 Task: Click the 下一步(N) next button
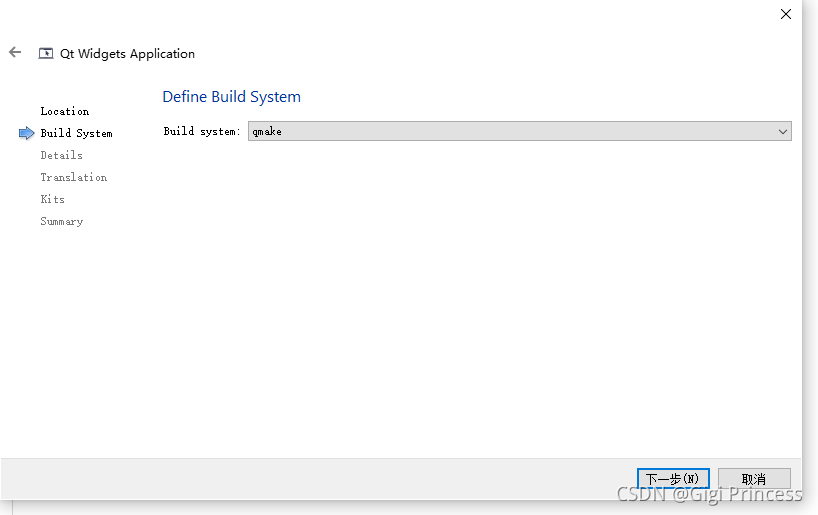[x=673, y=478]
